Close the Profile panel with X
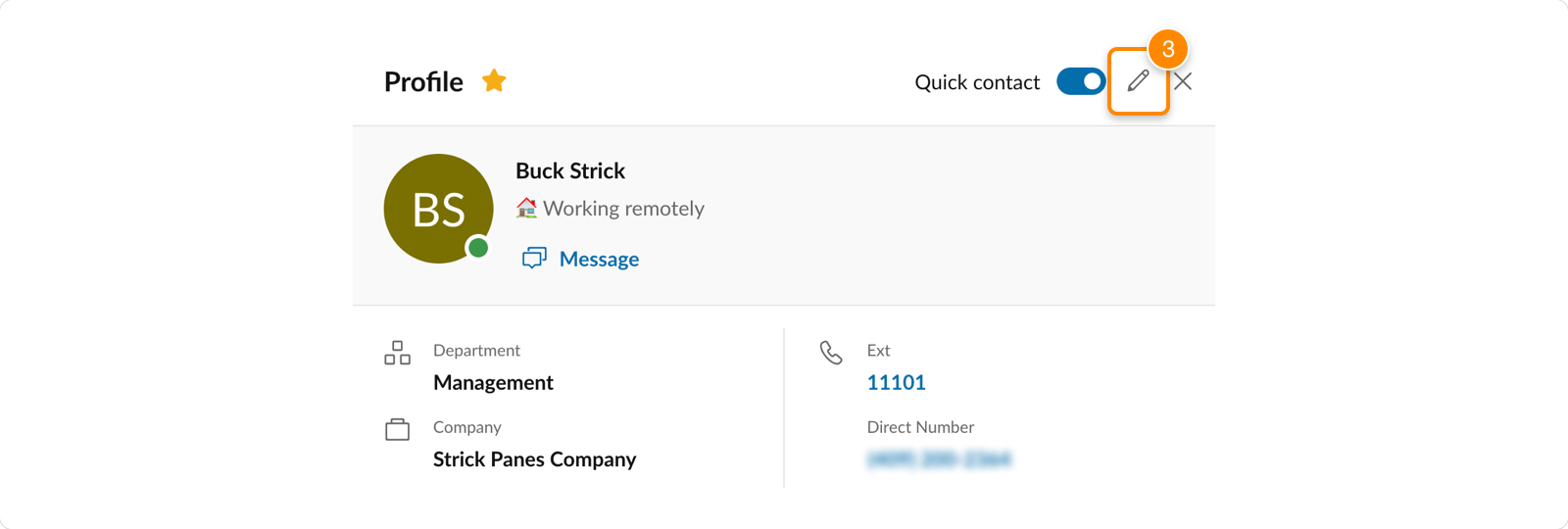Screen dimensions: 1568x529 tap(1183, 81)
